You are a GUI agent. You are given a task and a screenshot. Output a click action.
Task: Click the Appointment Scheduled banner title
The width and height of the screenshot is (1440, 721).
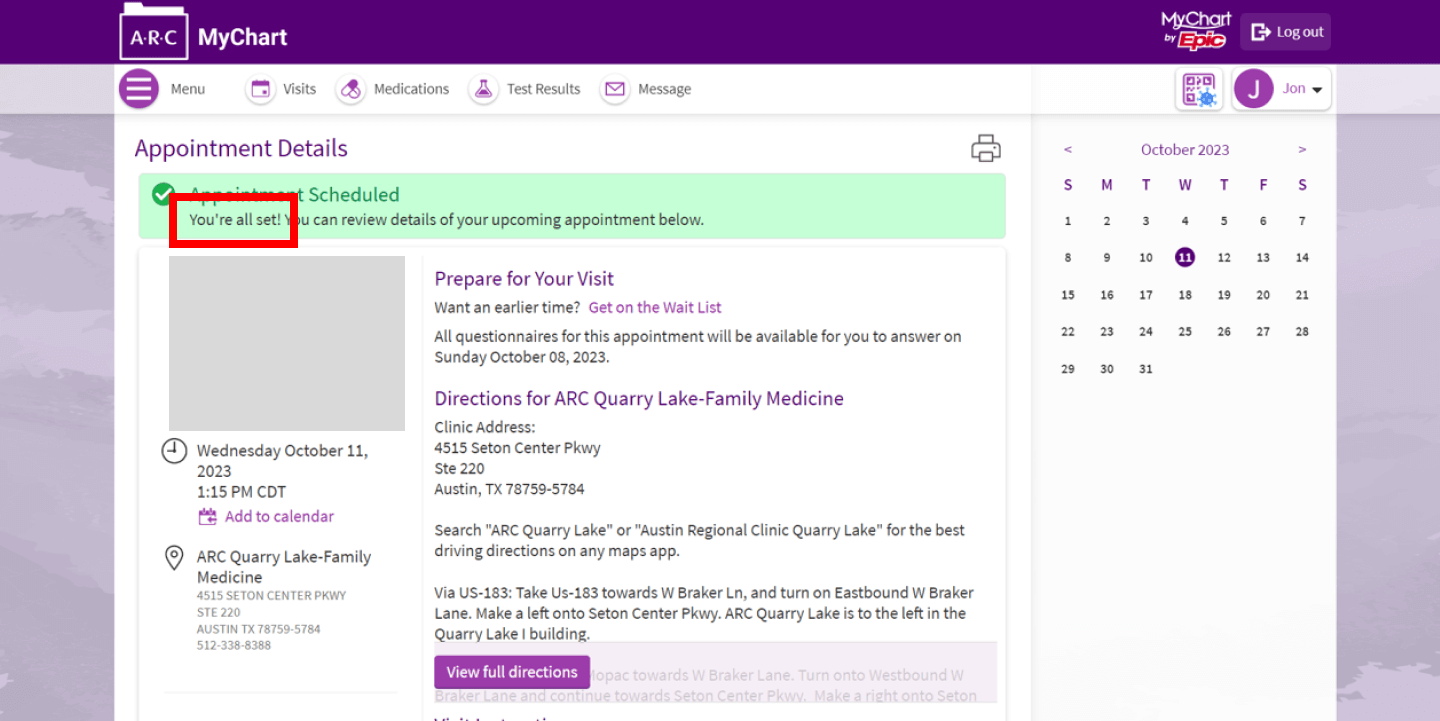point(294,195)
